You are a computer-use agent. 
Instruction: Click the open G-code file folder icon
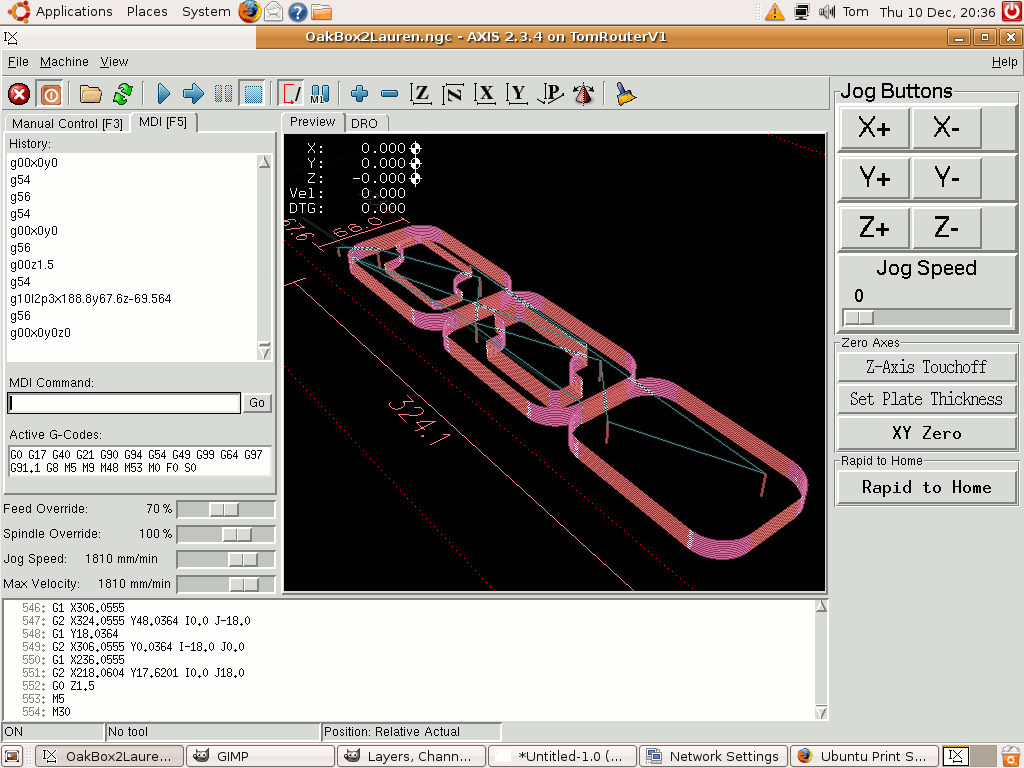pyautogui.click(x=91, y=94)
